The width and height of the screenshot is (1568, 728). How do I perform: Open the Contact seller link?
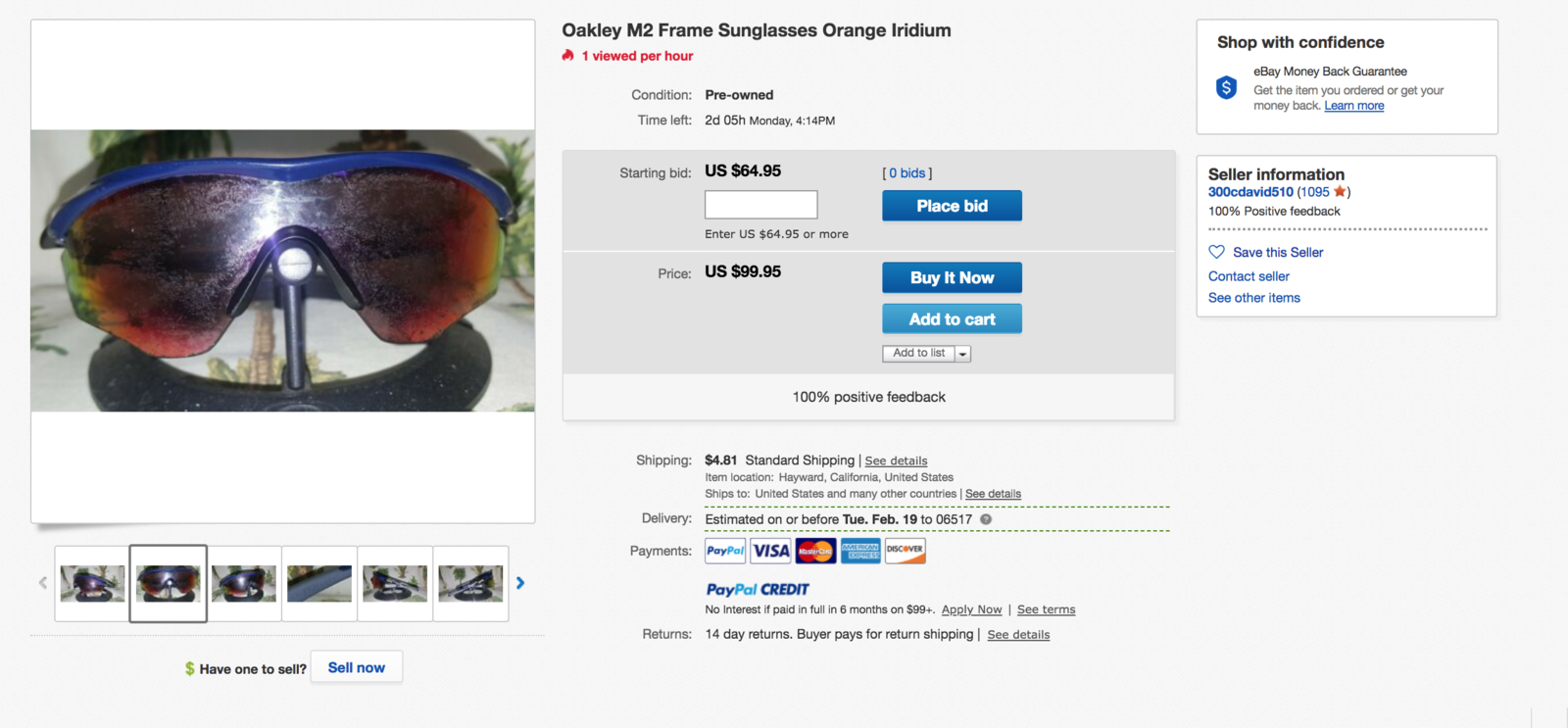(1249, 276)
